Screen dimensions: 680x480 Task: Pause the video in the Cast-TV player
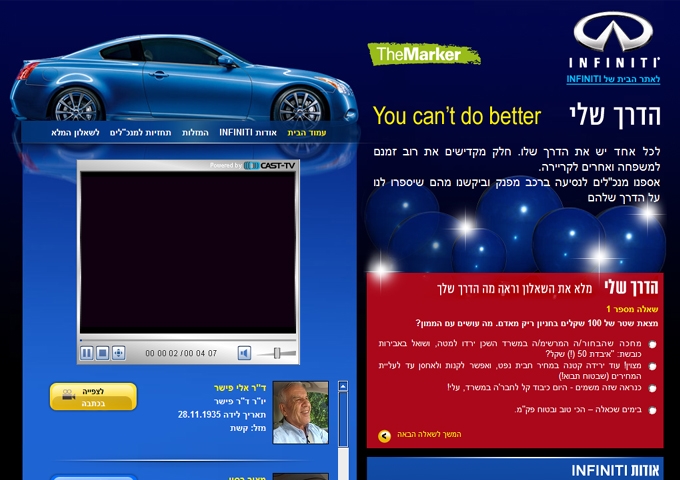point(87,353)
